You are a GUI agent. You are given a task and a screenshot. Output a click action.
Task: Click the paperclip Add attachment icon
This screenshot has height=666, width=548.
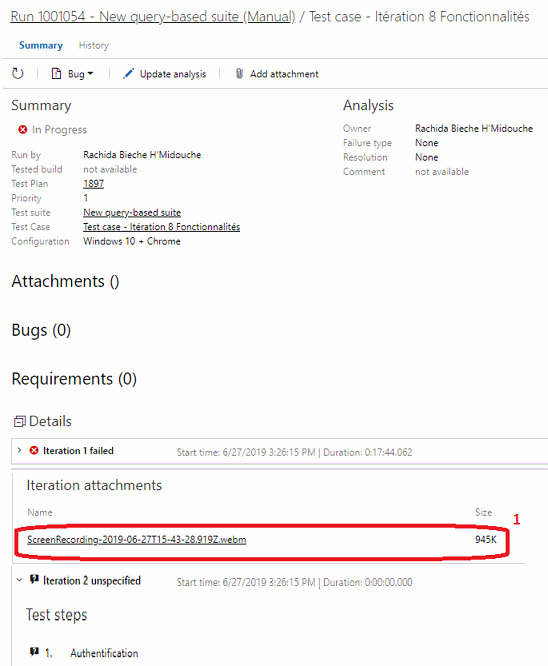(x=239, y=73)
